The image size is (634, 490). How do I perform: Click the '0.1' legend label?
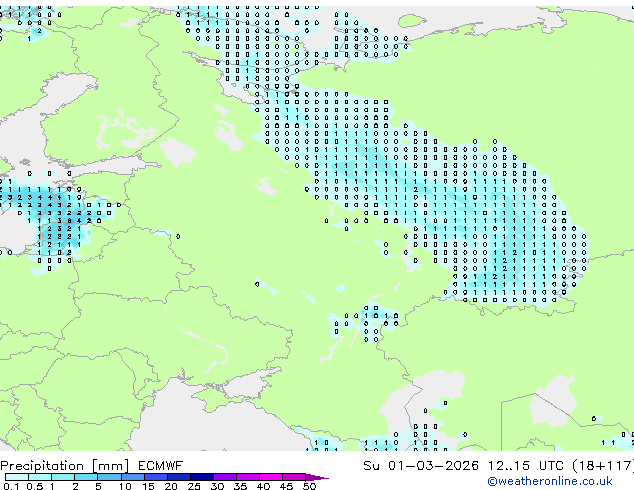(11, 486)
